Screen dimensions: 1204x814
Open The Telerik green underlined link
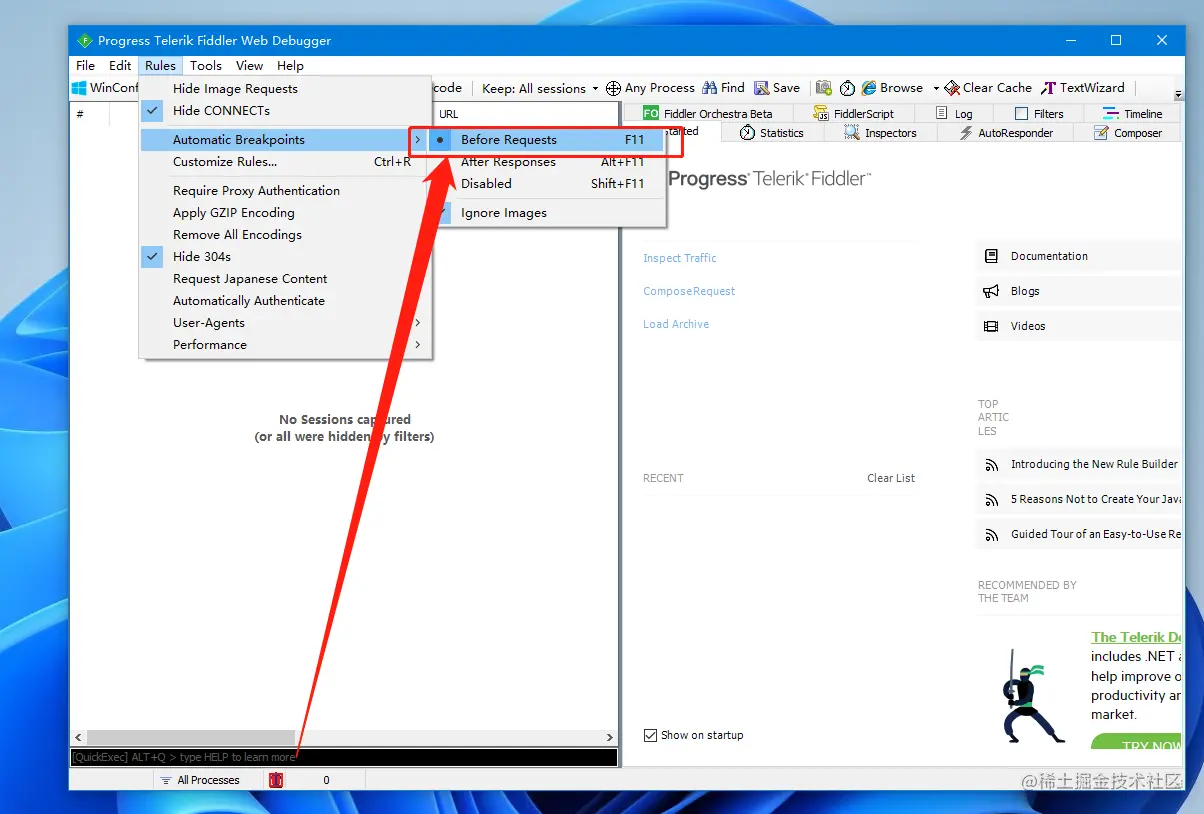(x=1136, y=637)
